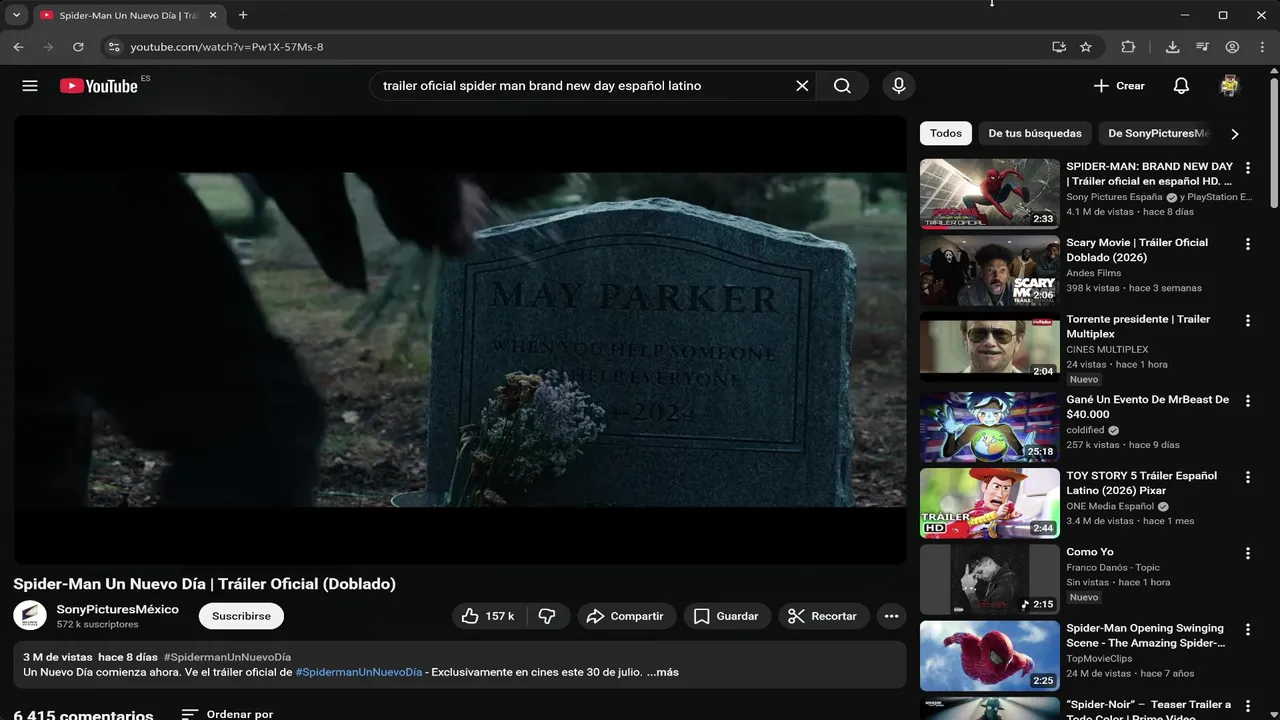Click the Compartir share button
This screenshot has width=1280, height=720.
(626, 616)
